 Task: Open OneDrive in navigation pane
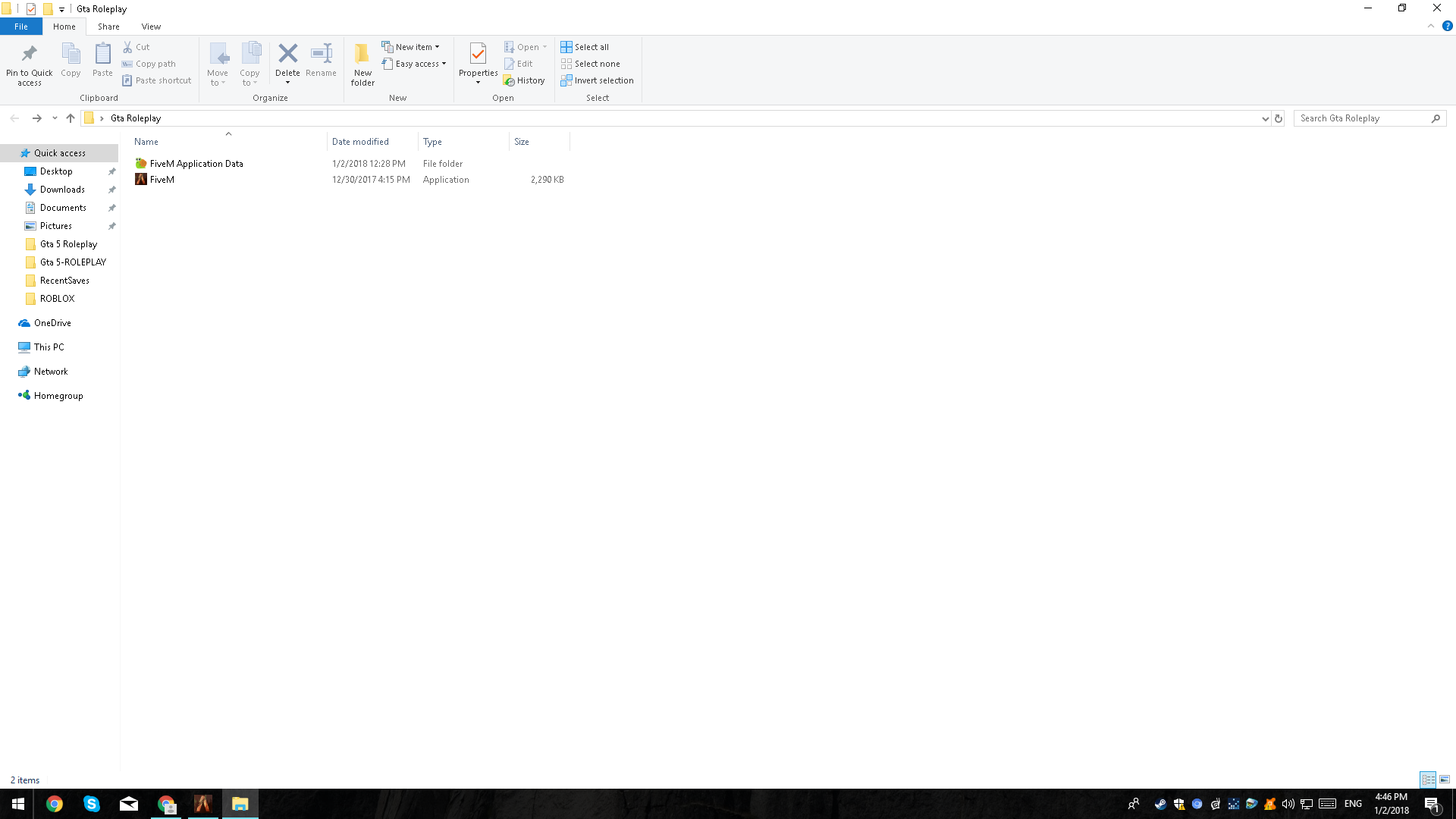(52, 323)
